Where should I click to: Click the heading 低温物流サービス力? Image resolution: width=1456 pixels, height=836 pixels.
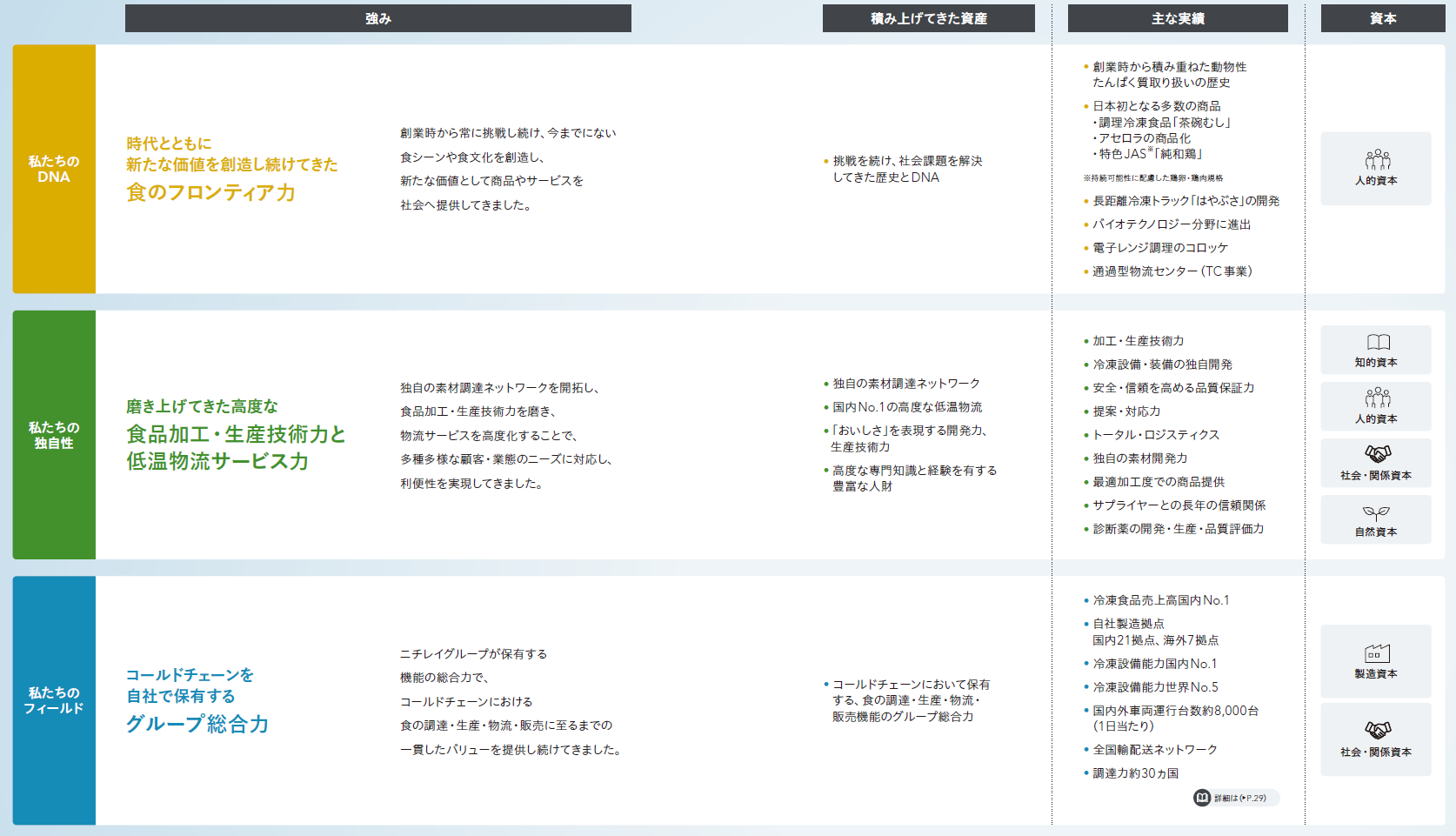217,461
